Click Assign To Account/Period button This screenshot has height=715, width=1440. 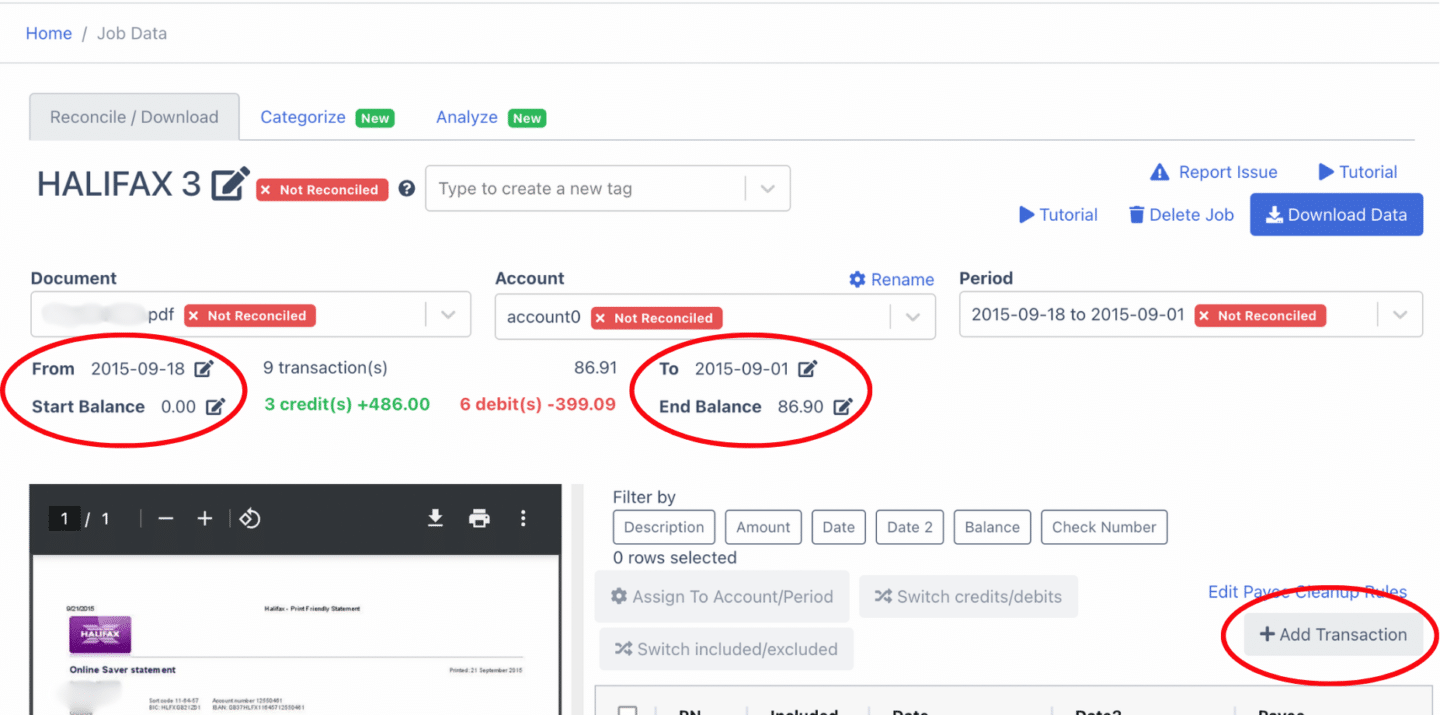tap(722, 597)
